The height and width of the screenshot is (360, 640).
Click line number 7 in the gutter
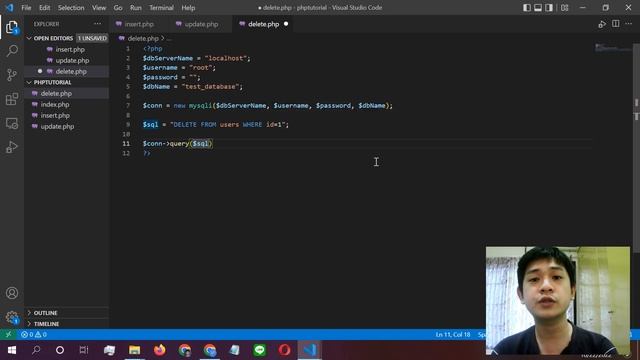pos(127,106)
